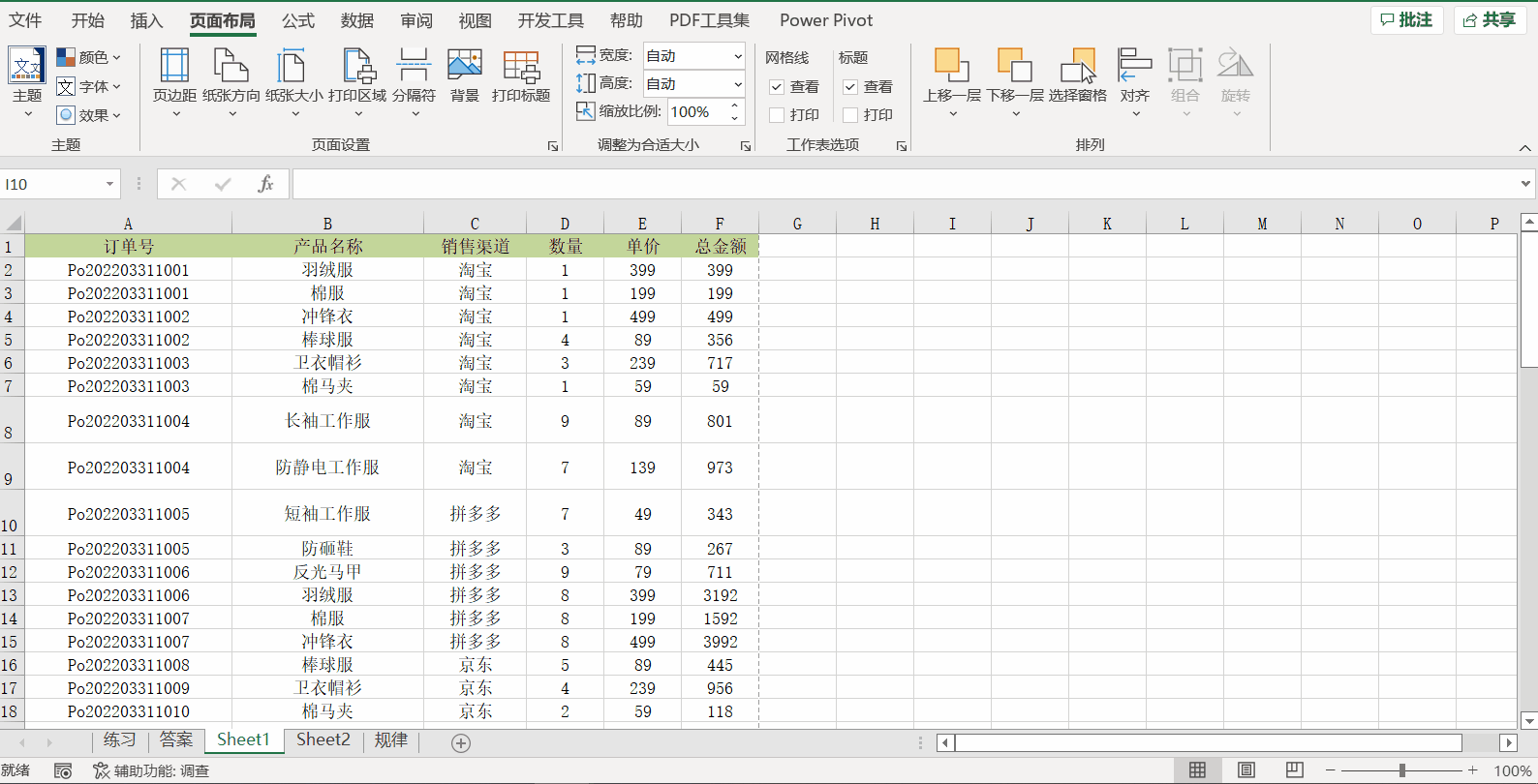Click the 批注 comments button
The image size is (1538, 784).
1406,20
